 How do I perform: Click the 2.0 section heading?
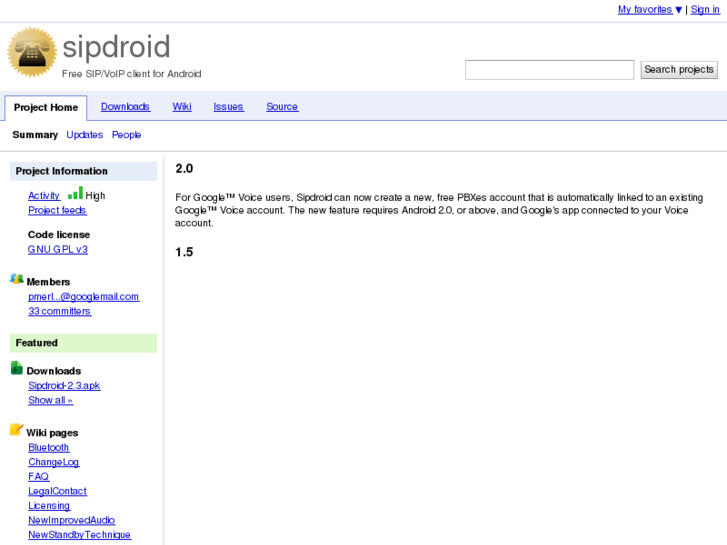184,168
